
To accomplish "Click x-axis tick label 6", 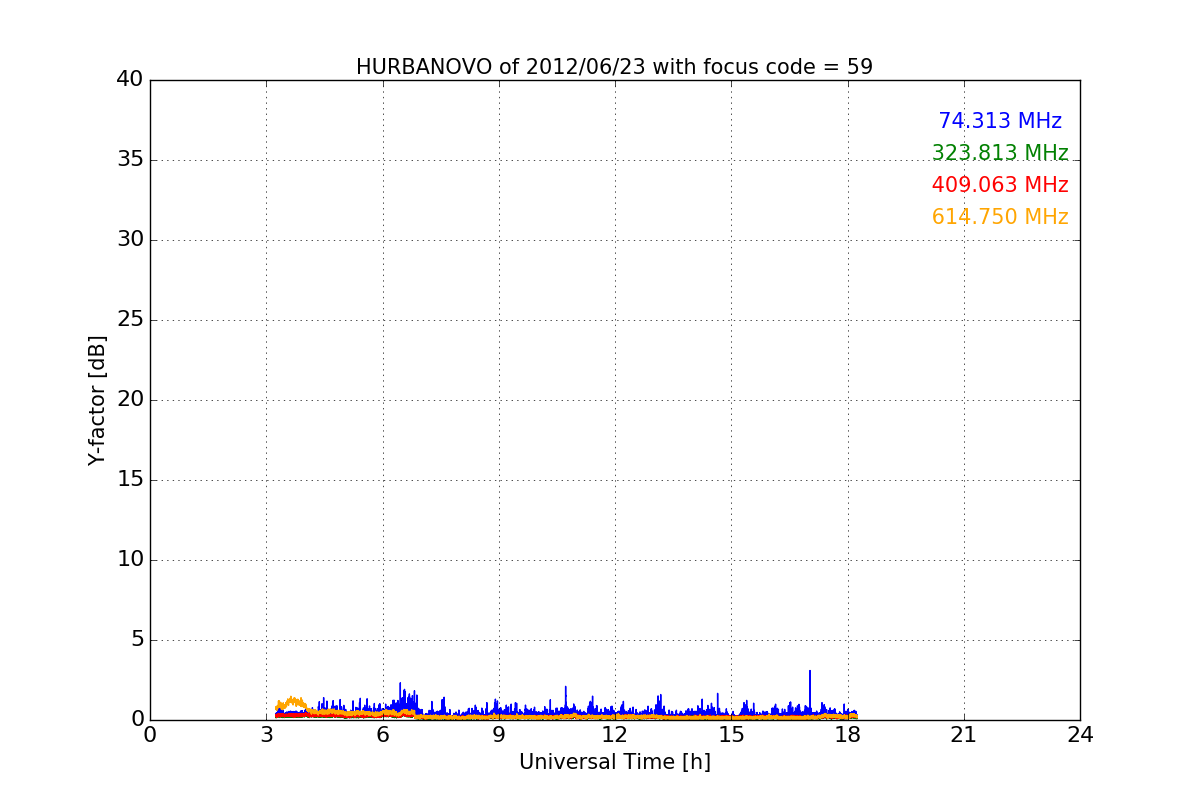I will [382, 735].
